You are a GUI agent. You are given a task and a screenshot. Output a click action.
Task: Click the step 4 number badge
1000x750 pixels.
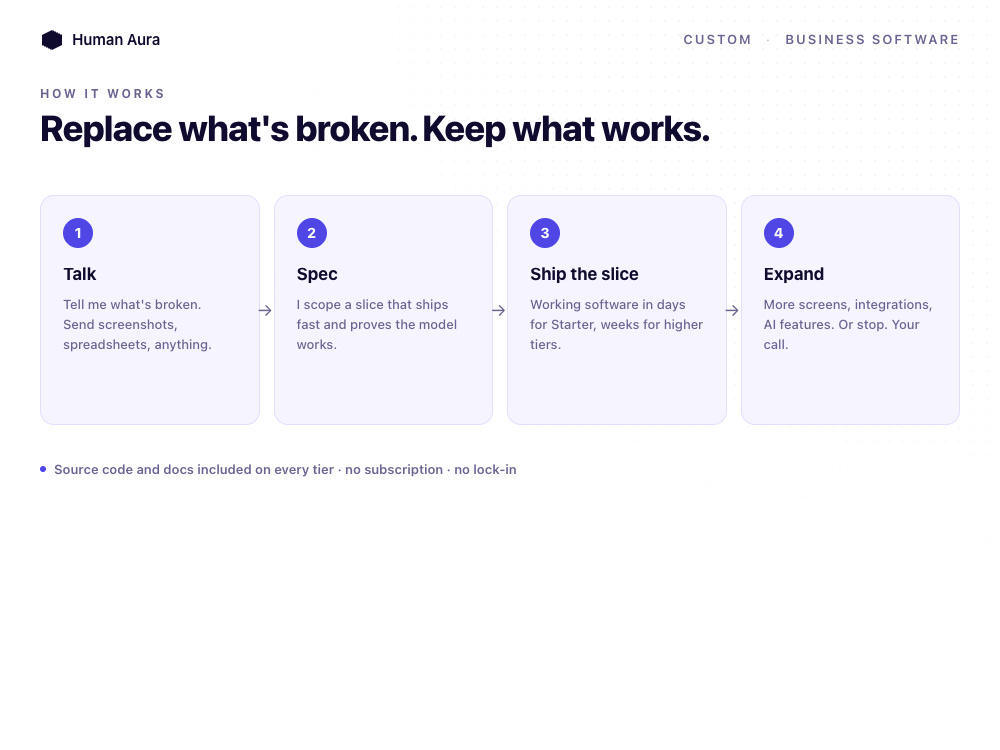point(779,233)
